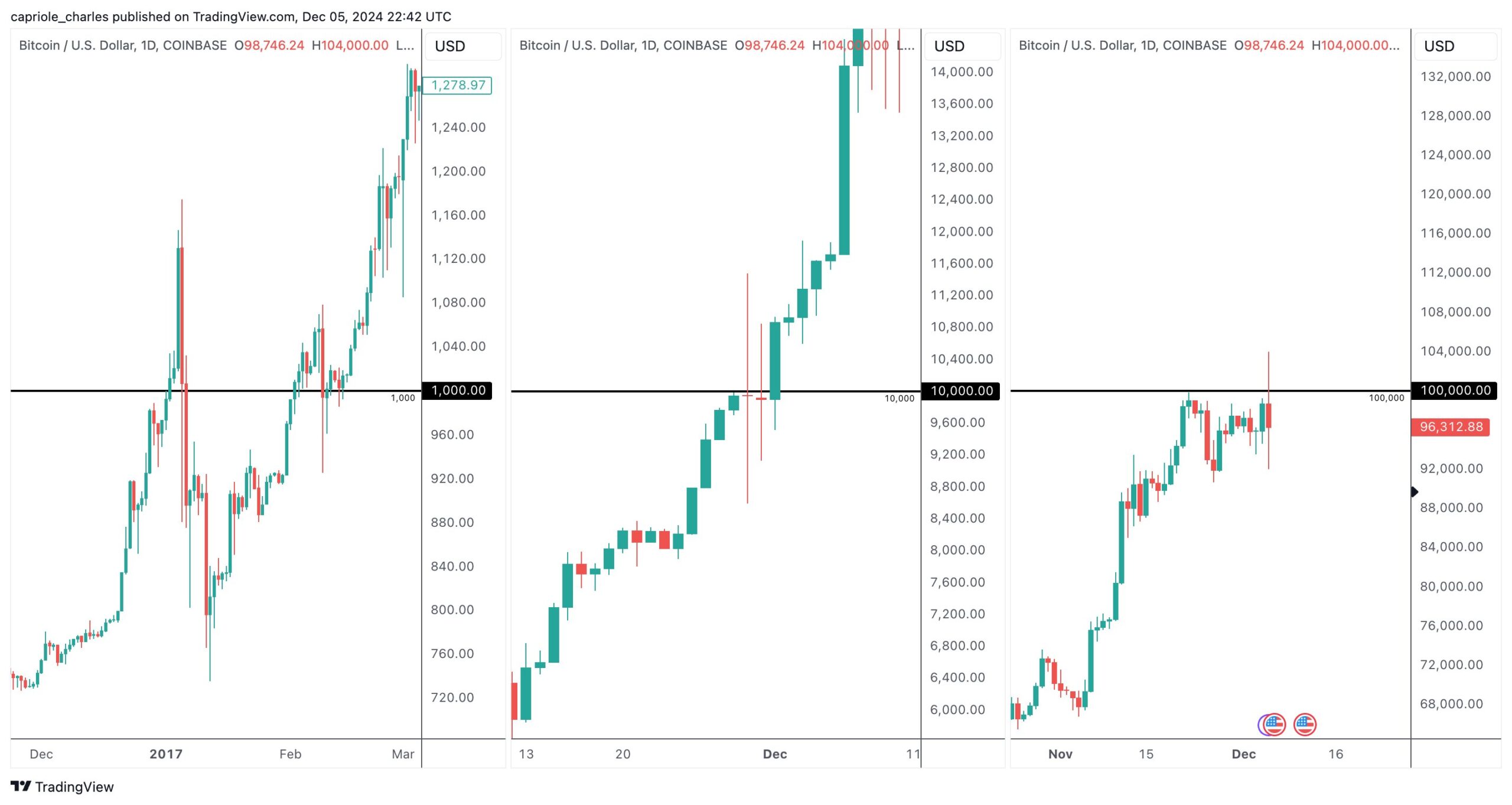Click the Bitcoin / U.S. Dollar title in right chart
This screenshot has width=1512, height=805.
click(1122, 45)
